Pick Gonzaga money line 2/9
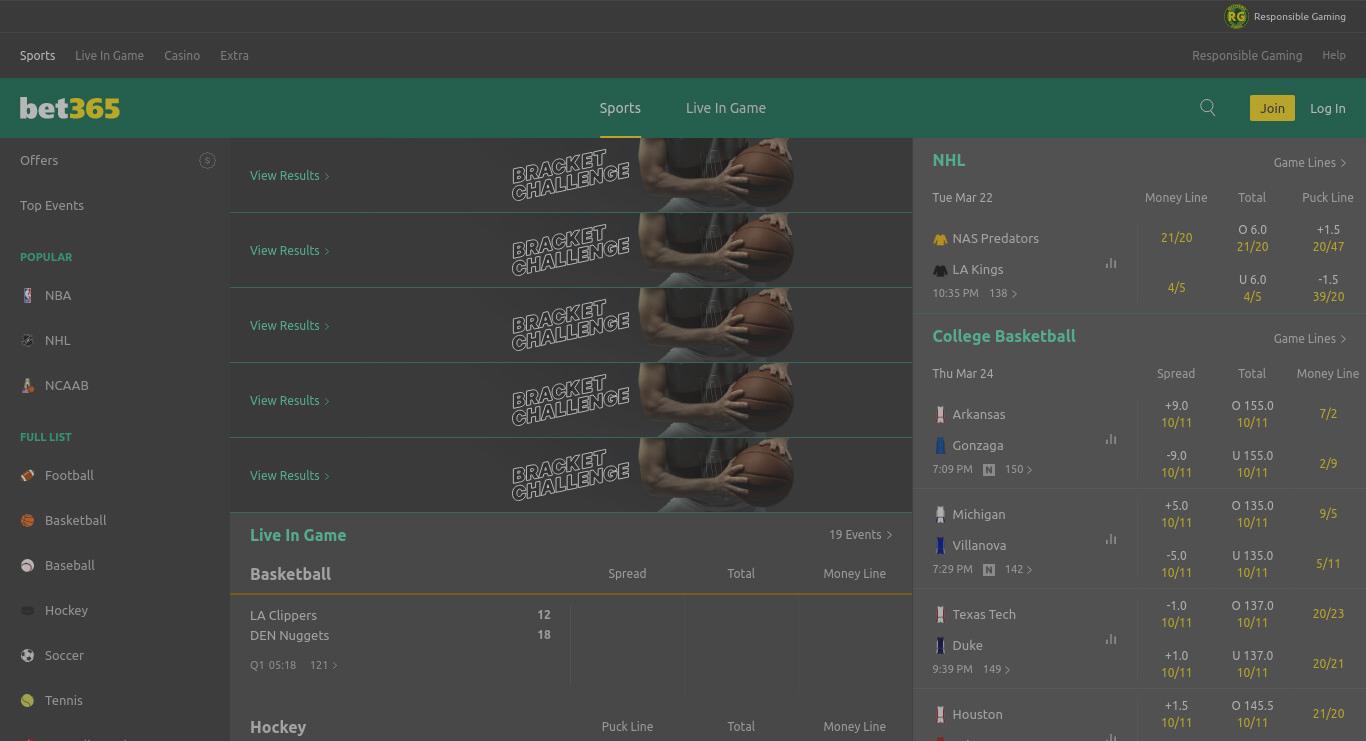 (1328, 464)
